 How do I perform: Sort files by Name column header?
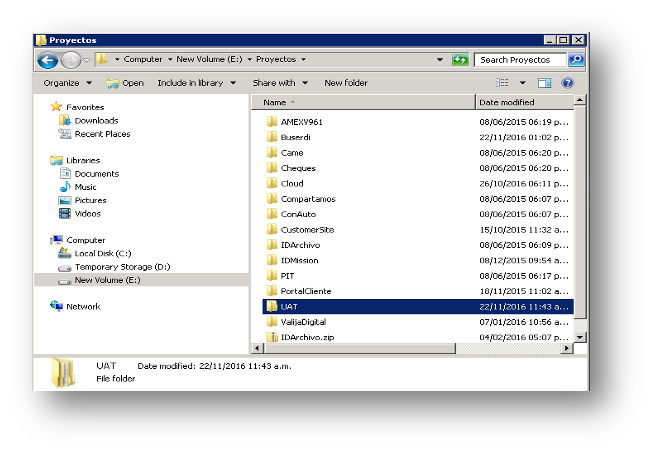click(360, 102)
